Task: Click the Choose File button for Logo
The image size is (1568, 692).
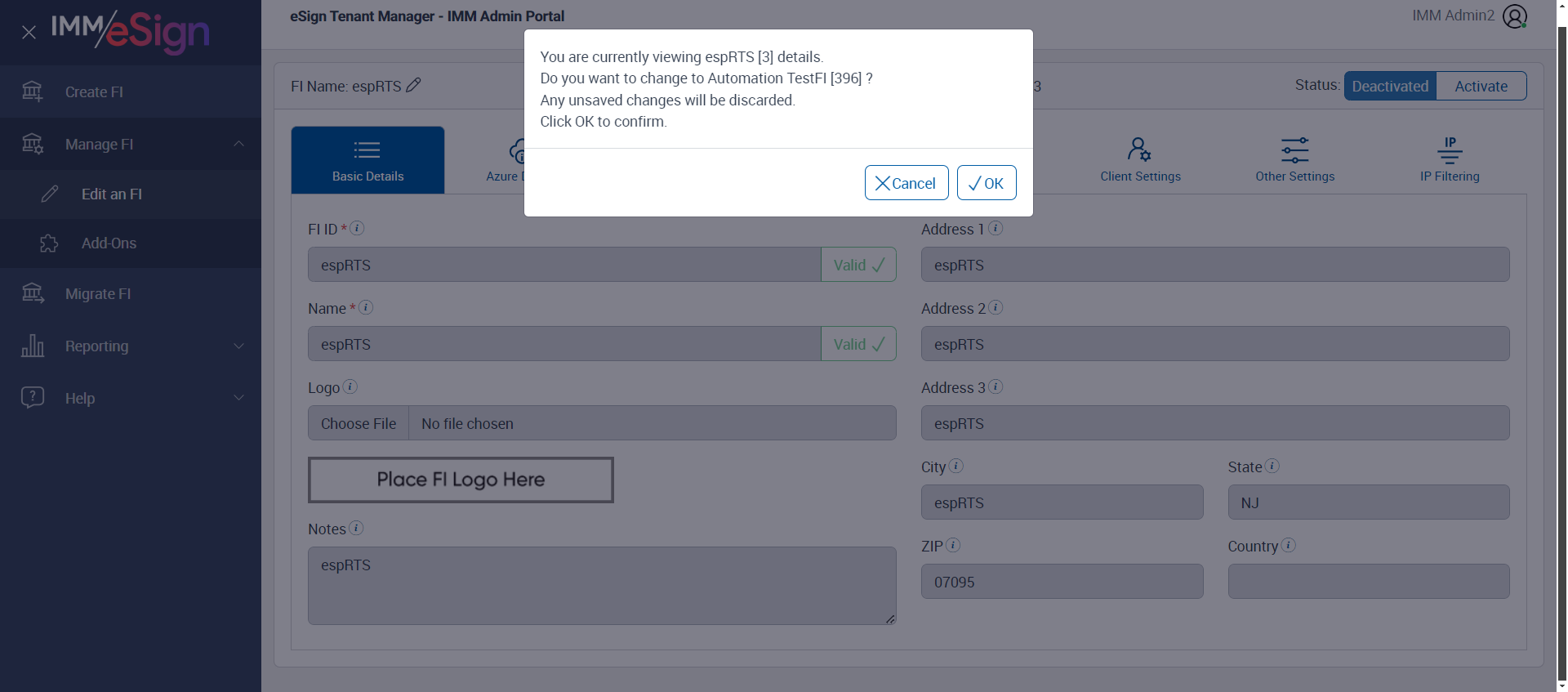Action: 359,423
